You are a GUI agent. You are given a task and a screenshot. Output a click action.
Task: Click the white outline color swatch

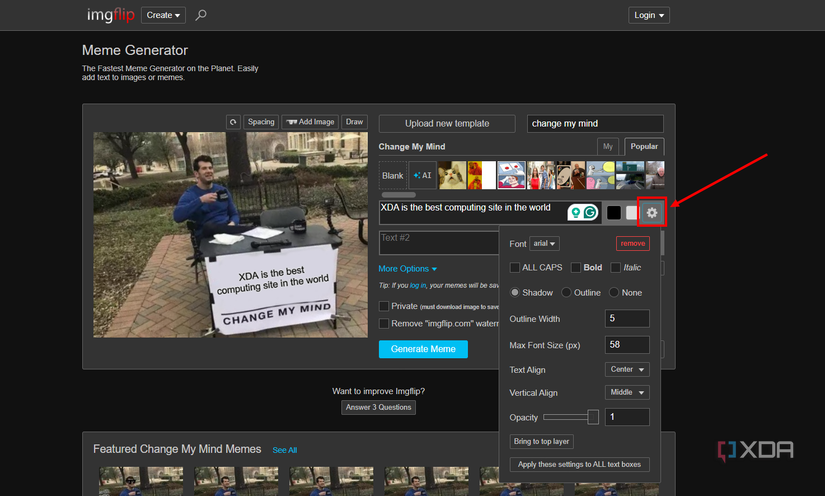tap(631, 212)
